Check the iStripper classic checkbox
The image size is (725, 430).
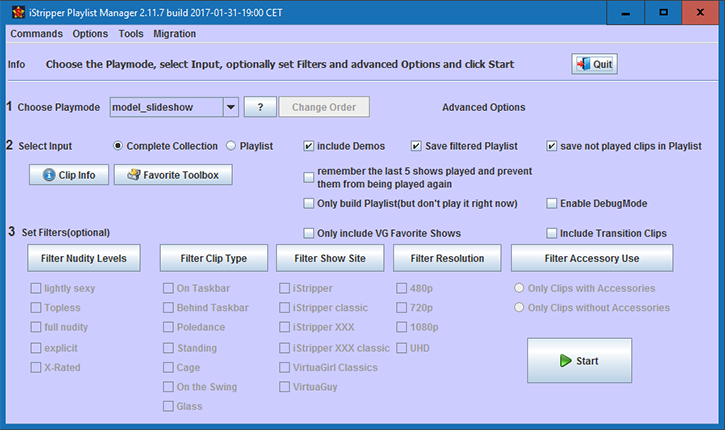(284, 308)
